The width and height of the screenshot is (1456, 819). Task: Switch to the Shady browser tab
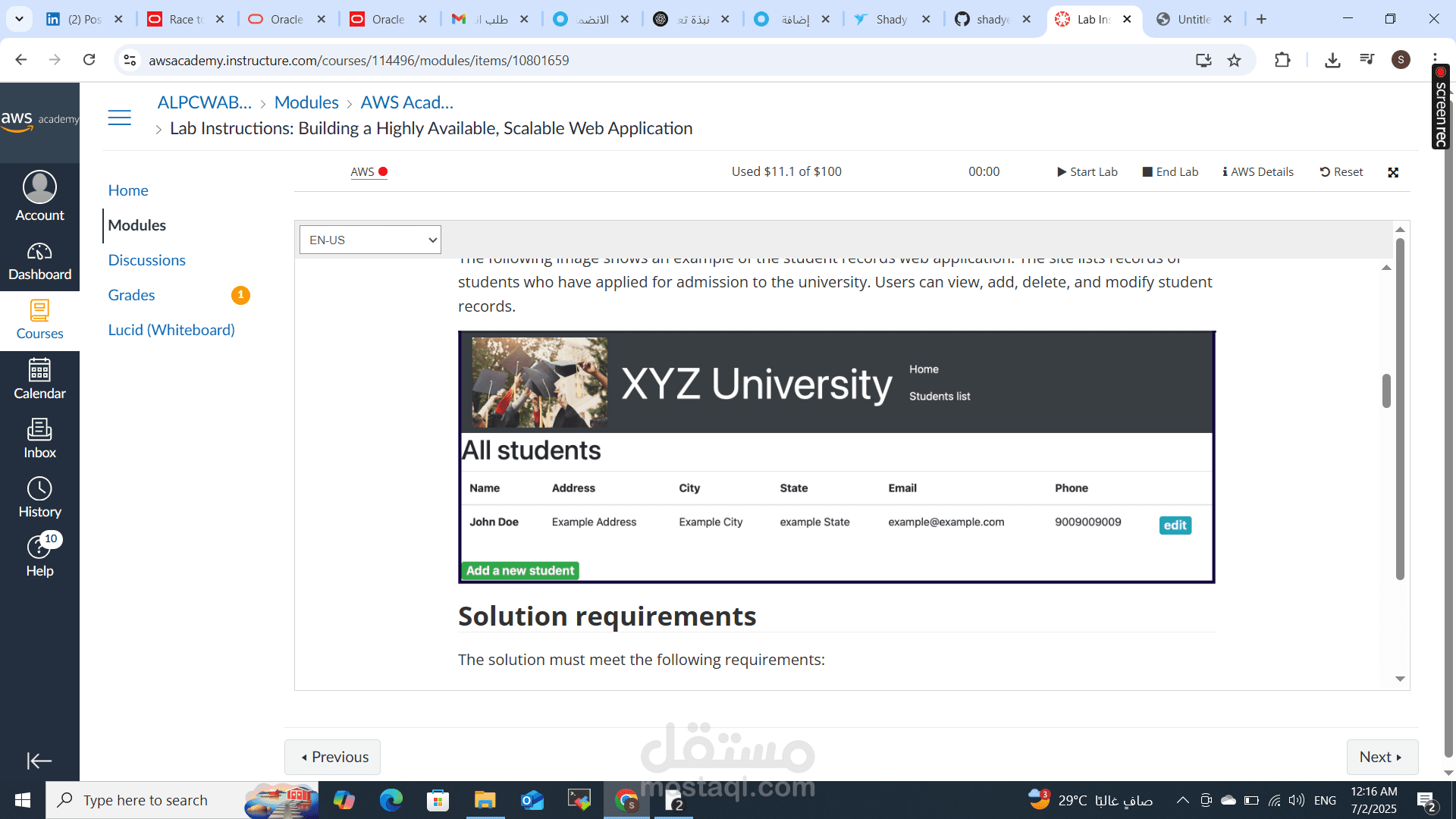pos(892,19)
